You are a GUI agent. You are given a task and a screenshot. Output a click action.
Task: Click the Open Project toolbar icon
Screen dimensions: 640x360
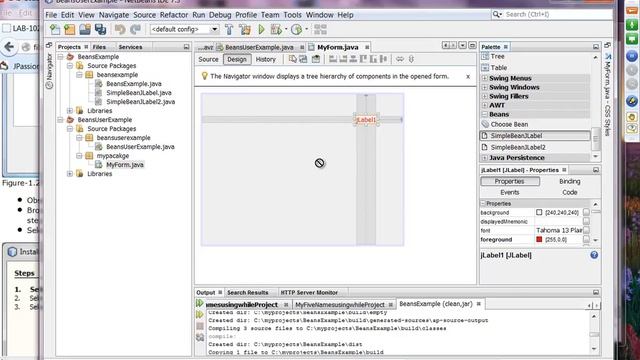pos(85,29)
